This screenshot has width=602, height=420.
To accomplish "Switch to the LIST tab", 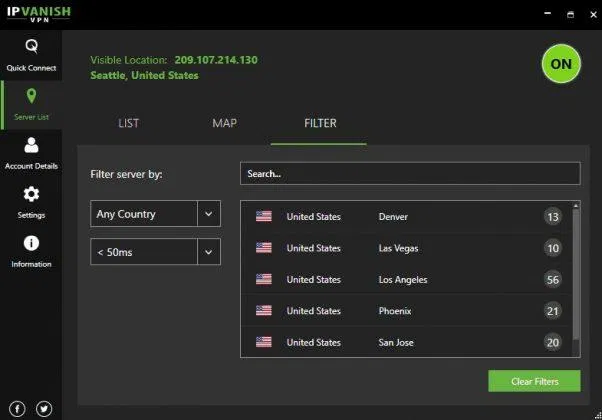I will click(128, 124).
